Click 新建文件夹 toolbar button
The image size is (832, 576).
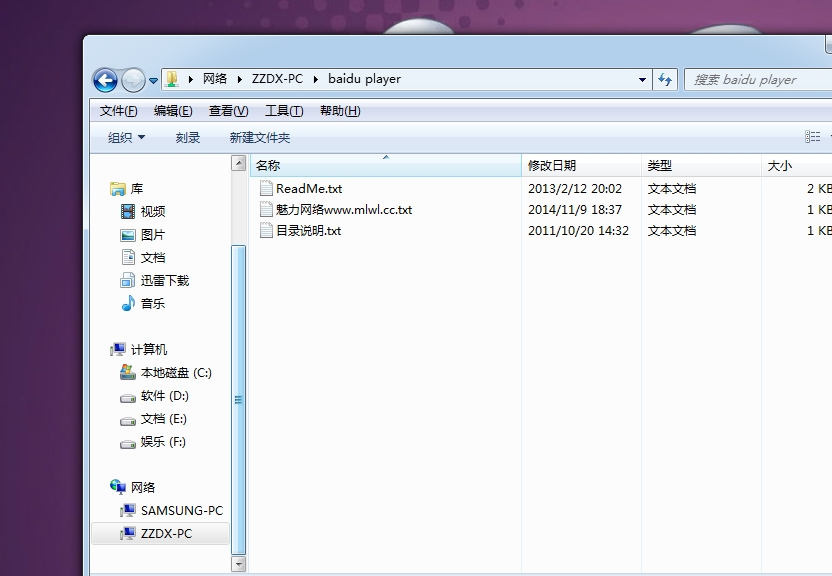(x=259, y=138)
